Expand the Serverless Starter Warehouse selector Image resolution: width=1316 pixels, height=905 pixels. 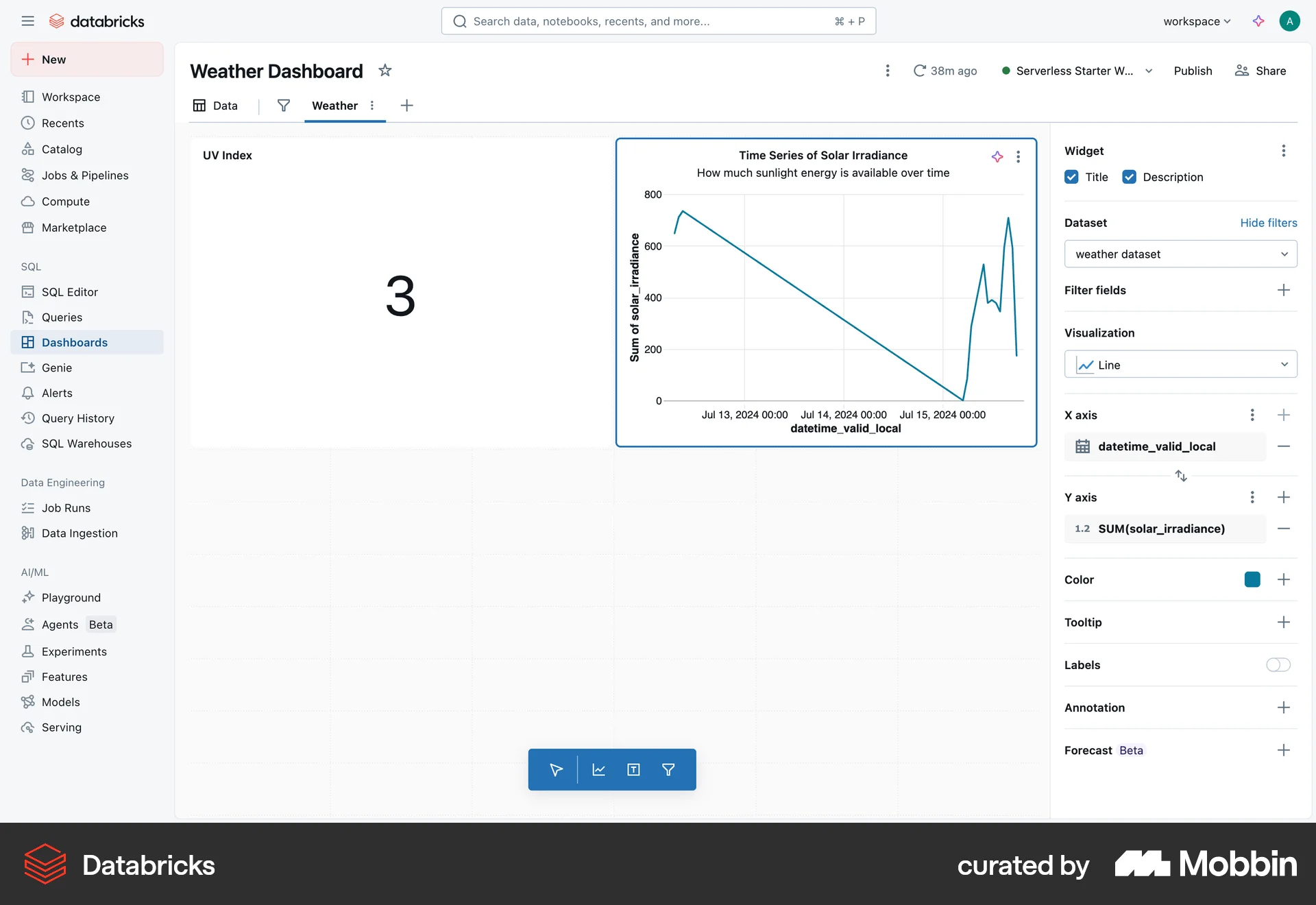coord(1149,71)
